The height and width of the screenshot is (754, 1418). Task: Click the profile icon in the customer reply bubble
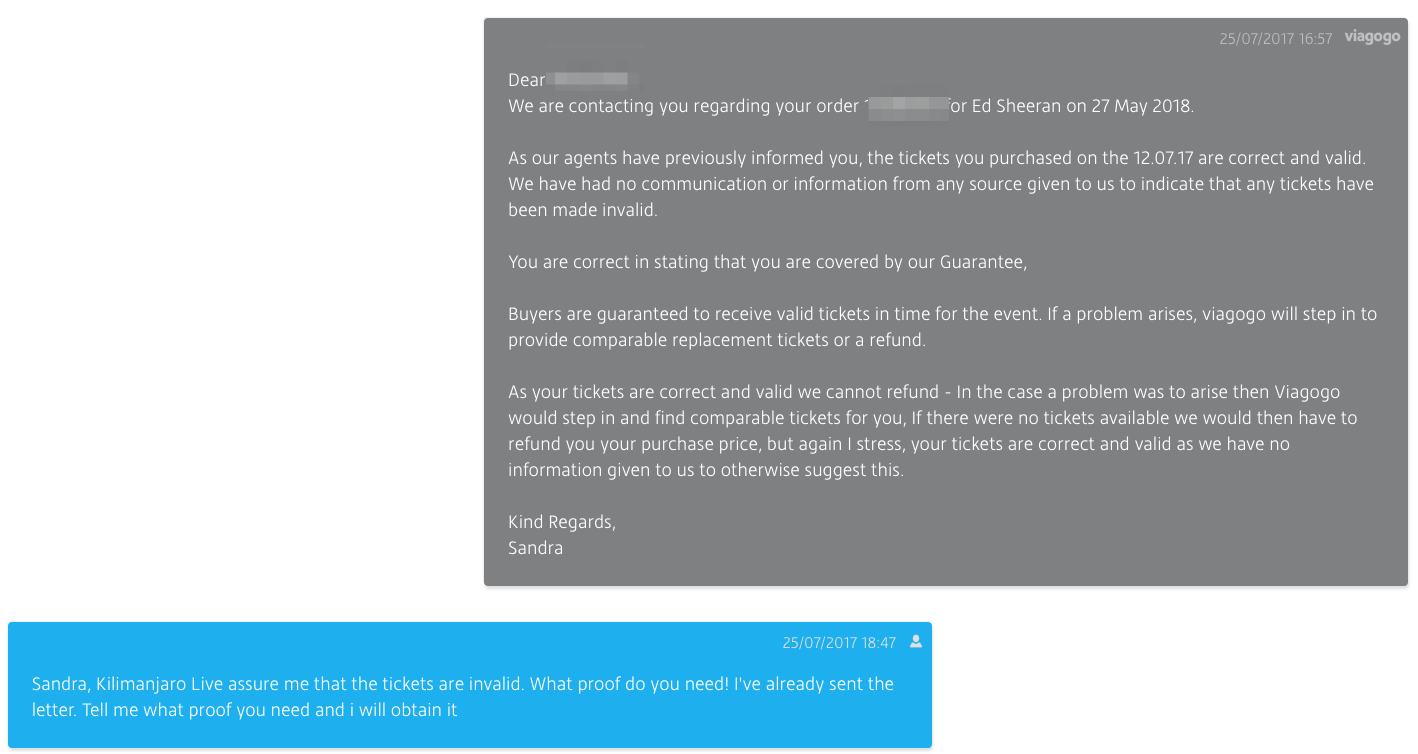[x=916, y=643]
